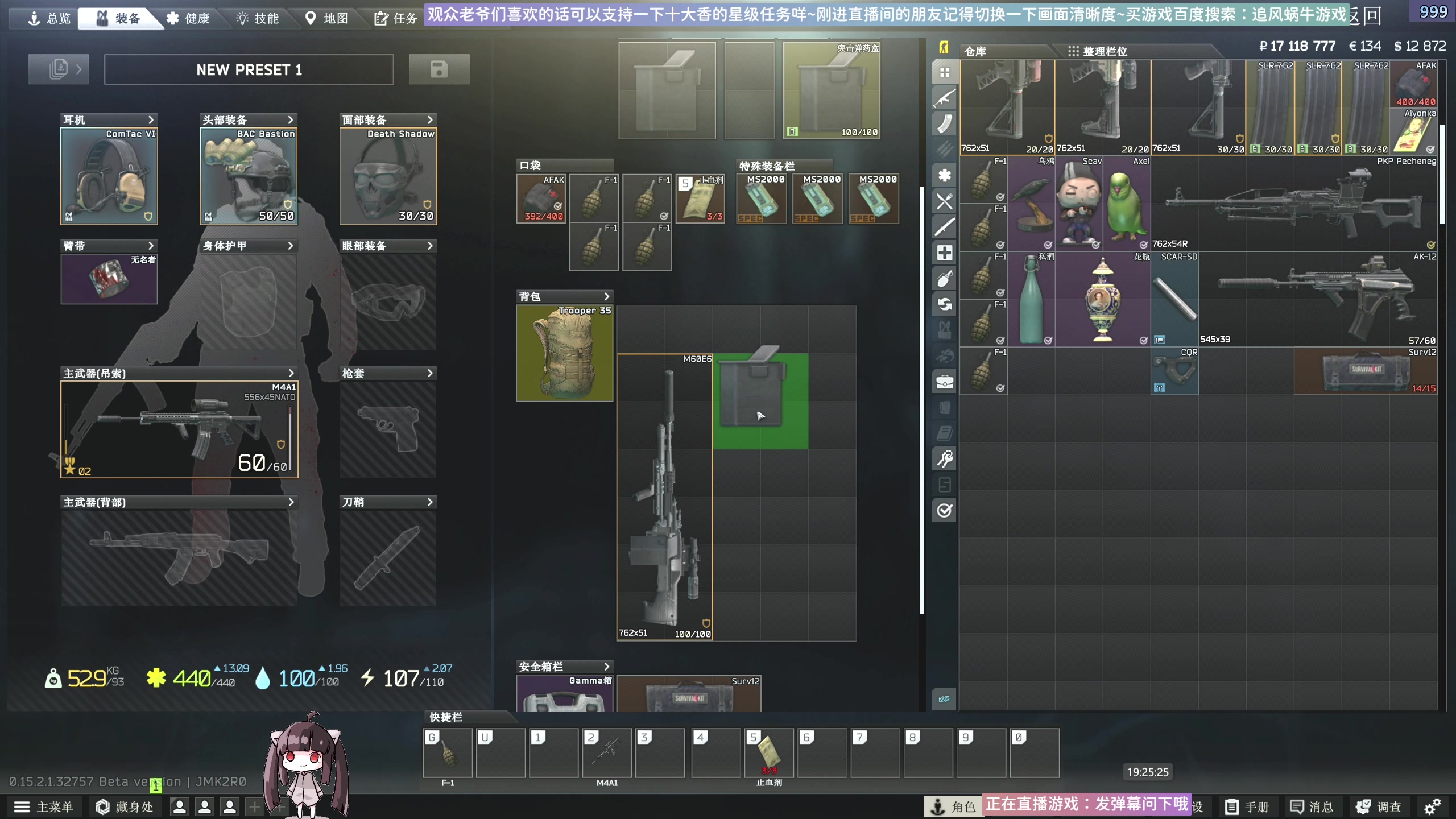Select the M60E6 machine gun in backpack
Image resolution: width=1456 pixels, height=819 pixels.
point(665,497)
